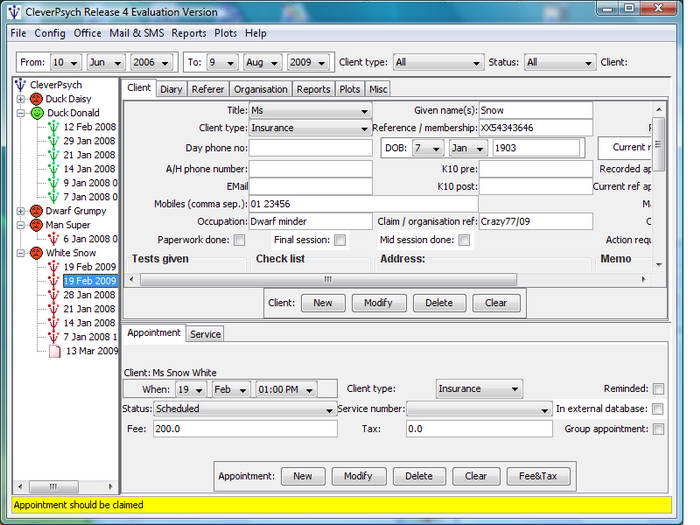This screenshot has width=700, height=525.
Task: Click White Snow's red sad face icon
Action: [x=36, y=253]
